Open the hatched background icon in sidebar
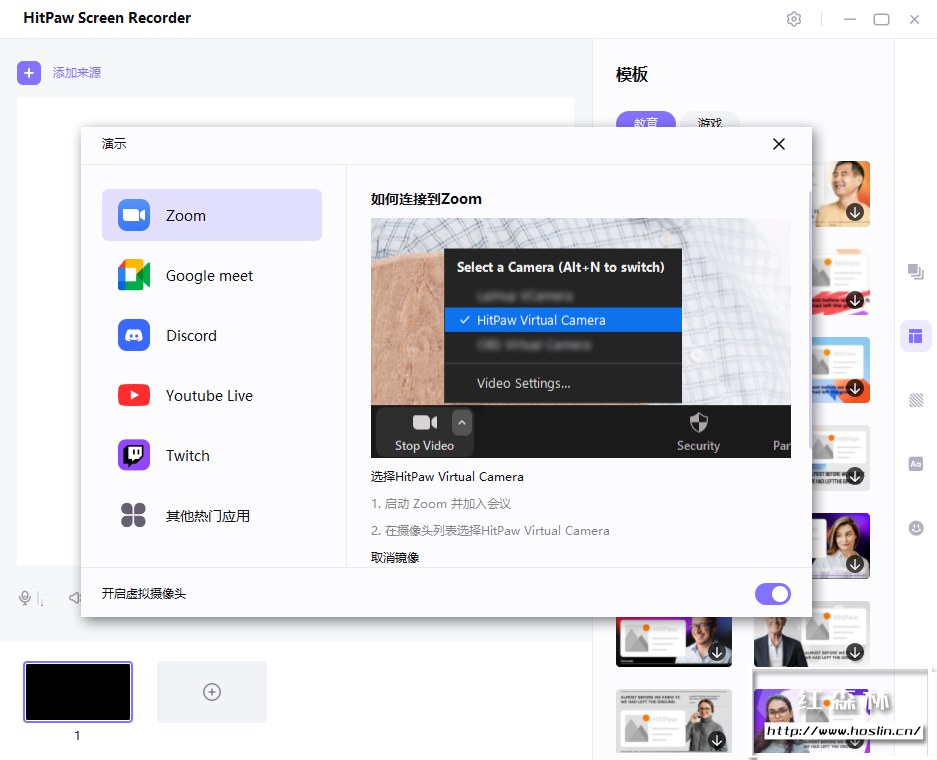The image size is (937, 760). tap(915, 400)
